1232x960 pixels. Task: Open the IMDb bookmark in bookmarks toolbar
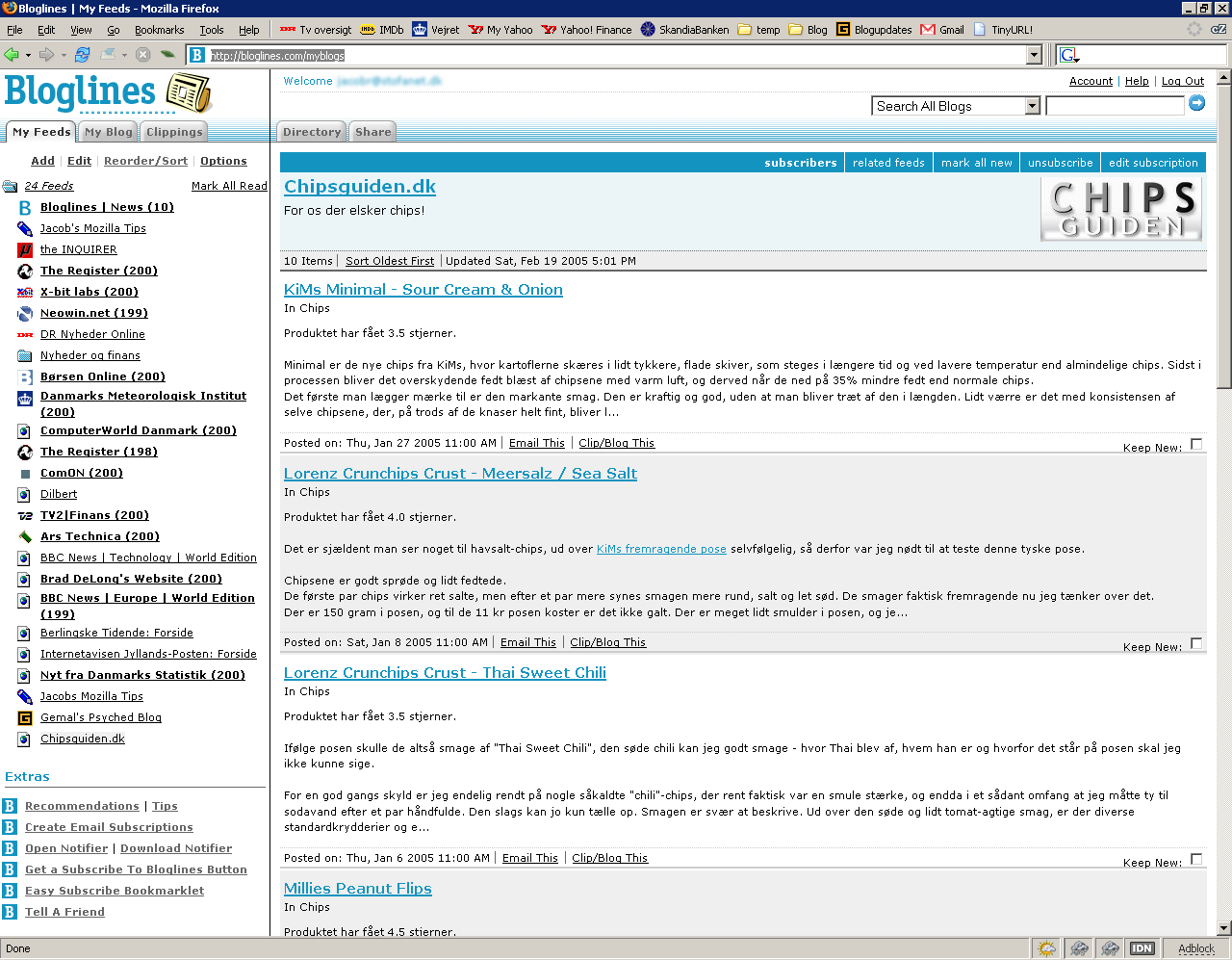point(382,30)
